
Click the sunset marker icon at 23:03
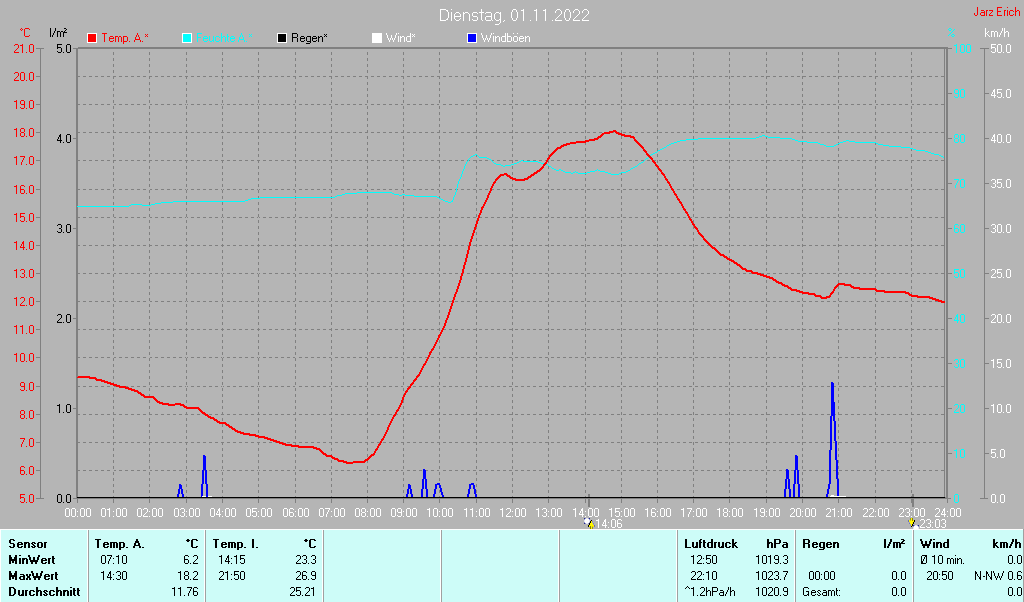(912, 522)
